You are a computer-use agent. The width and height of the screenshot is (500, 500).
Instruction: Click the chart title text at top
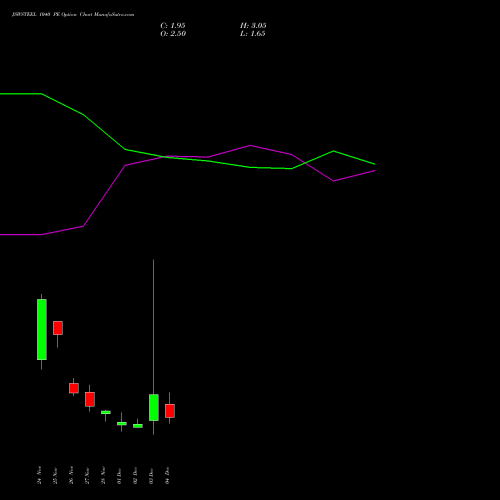click(x=73, y=15)
